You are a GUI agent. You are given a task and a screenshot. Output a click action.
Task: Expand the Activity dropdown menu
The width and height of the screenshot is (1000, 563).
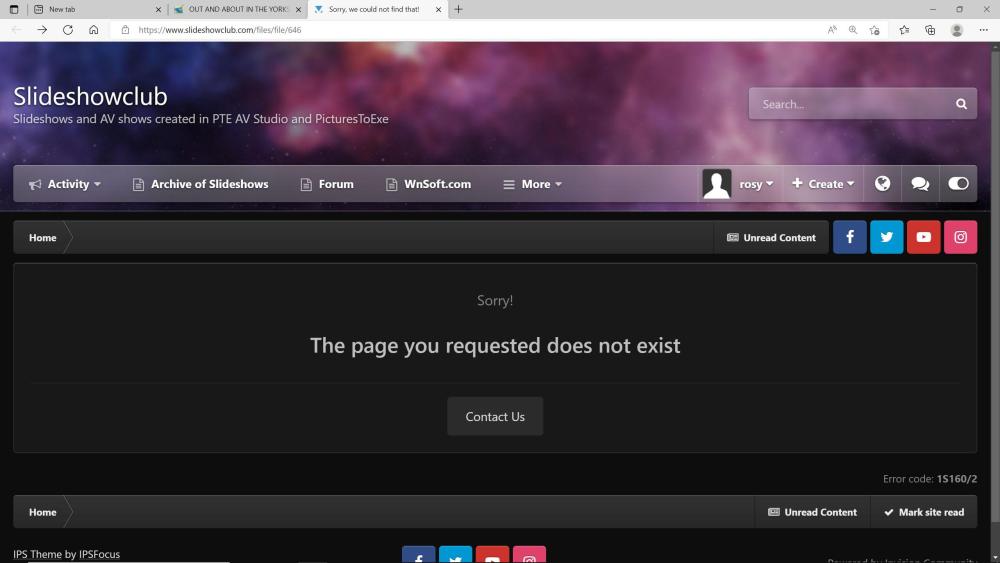coord(66,184)
